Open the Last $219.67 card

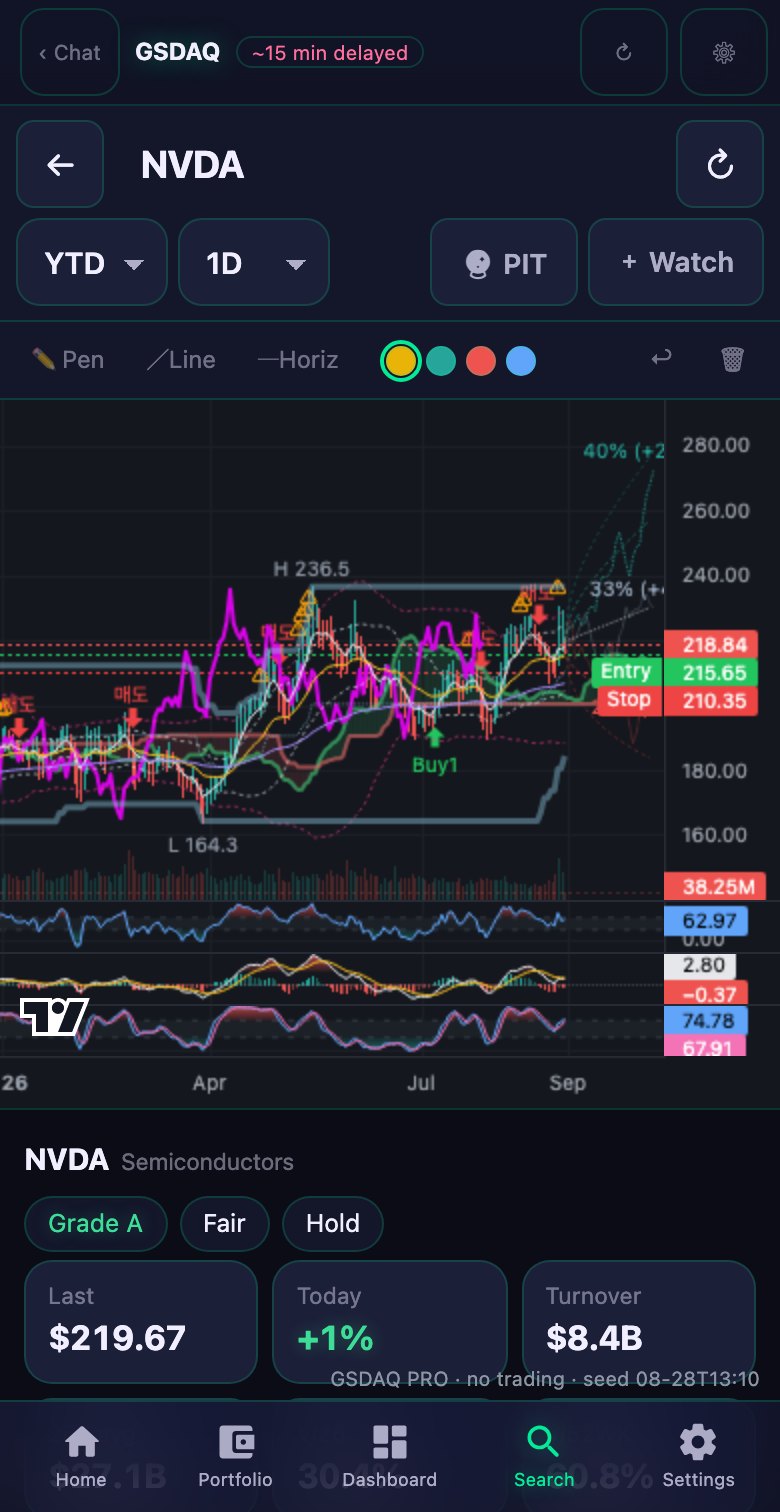pyautogui.click(x=141, y=1322)
